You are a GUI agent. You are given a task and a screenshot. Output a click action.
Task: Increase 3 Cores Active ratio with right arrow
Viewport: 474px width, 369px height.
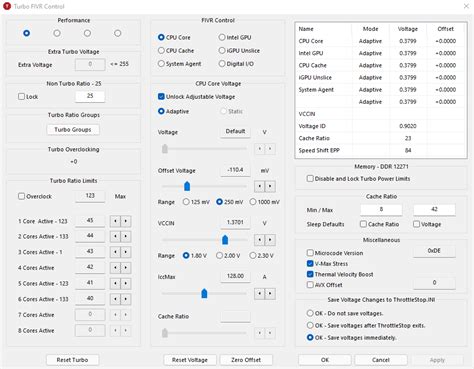click(126, 252)
